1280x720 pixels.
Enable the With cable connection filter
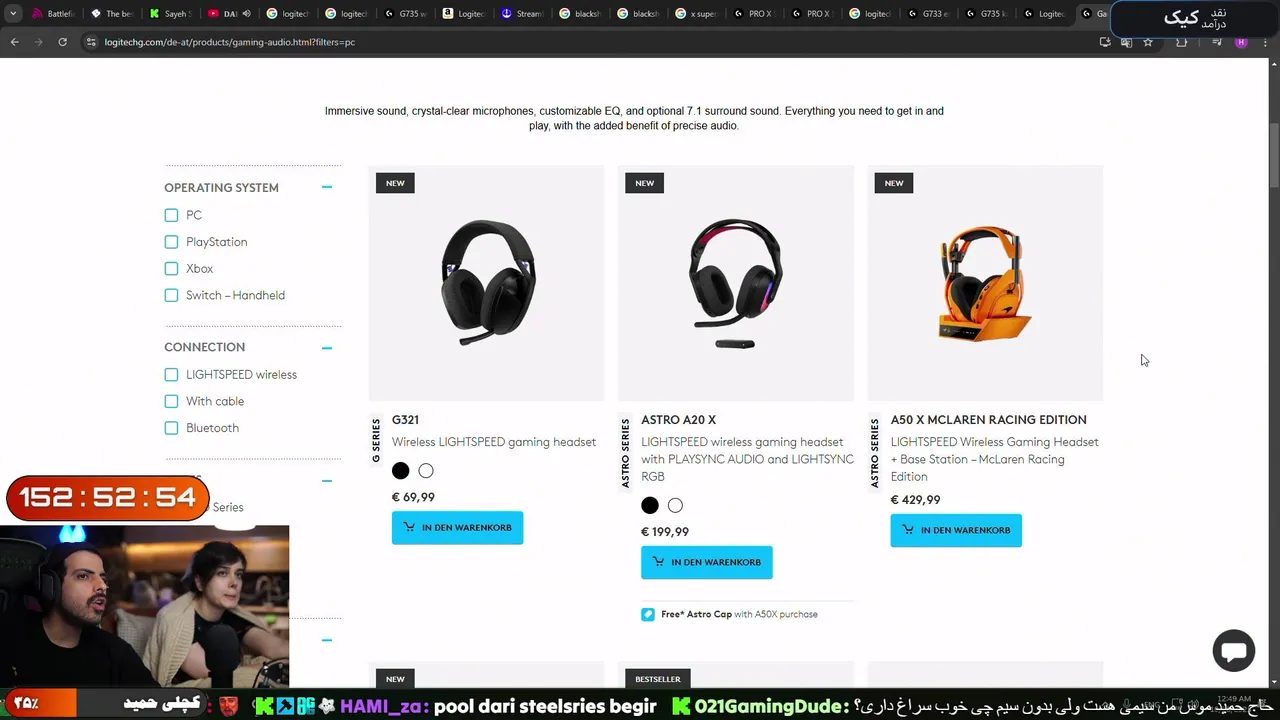(171, 401)
